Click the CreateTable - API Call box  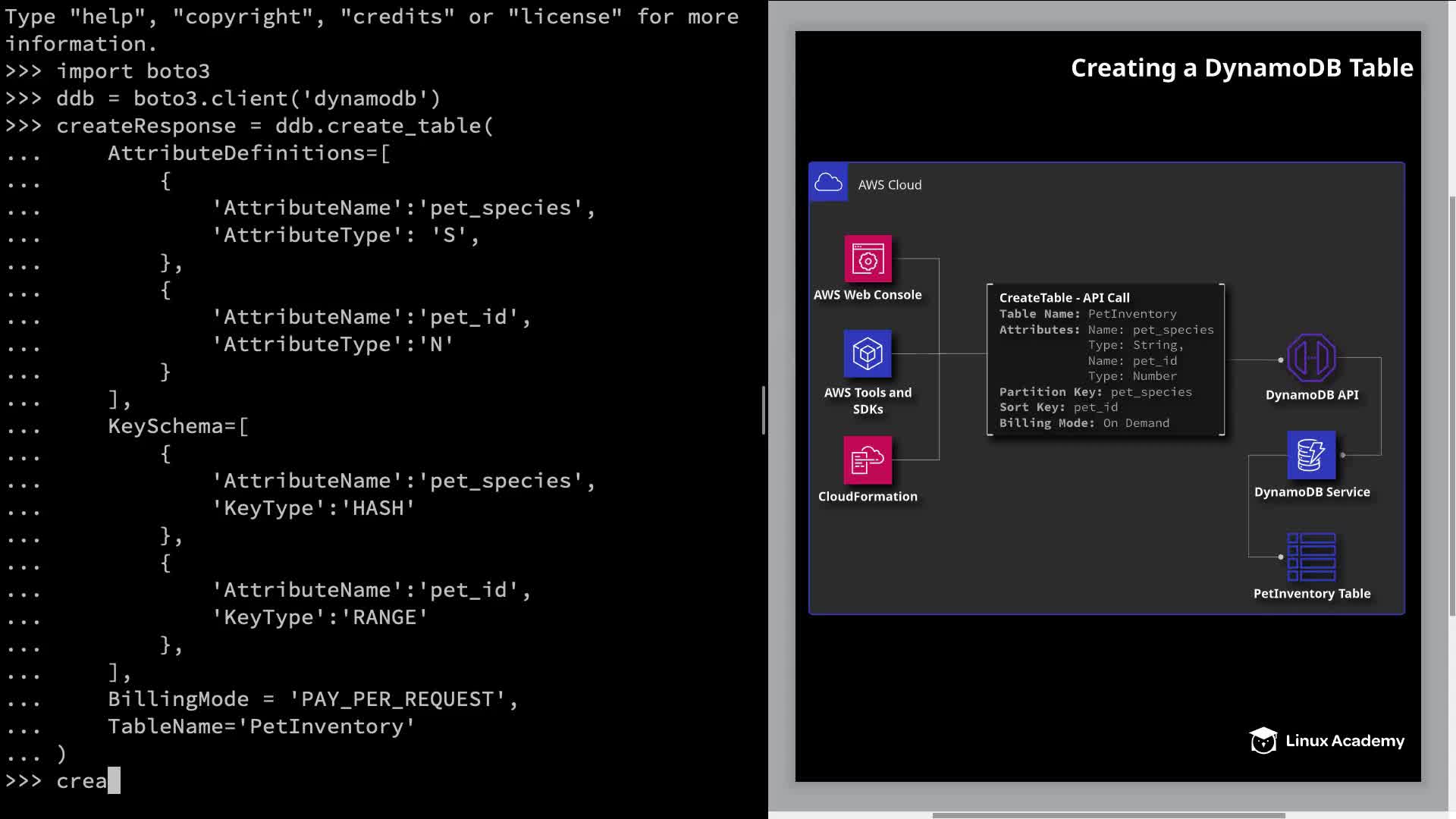1105,360
